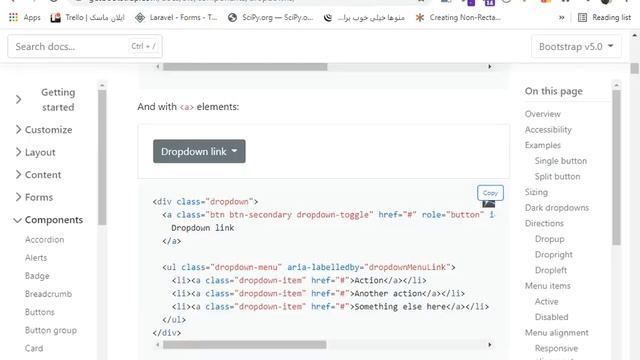
Task: Open the Creating Non-Recta... bookmark
Action: pos(458,18)
